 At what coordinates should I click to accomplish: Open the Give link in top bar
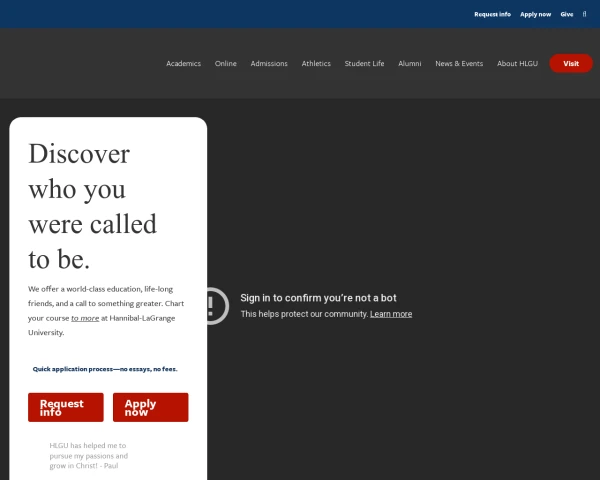click(x=567, y=14)
